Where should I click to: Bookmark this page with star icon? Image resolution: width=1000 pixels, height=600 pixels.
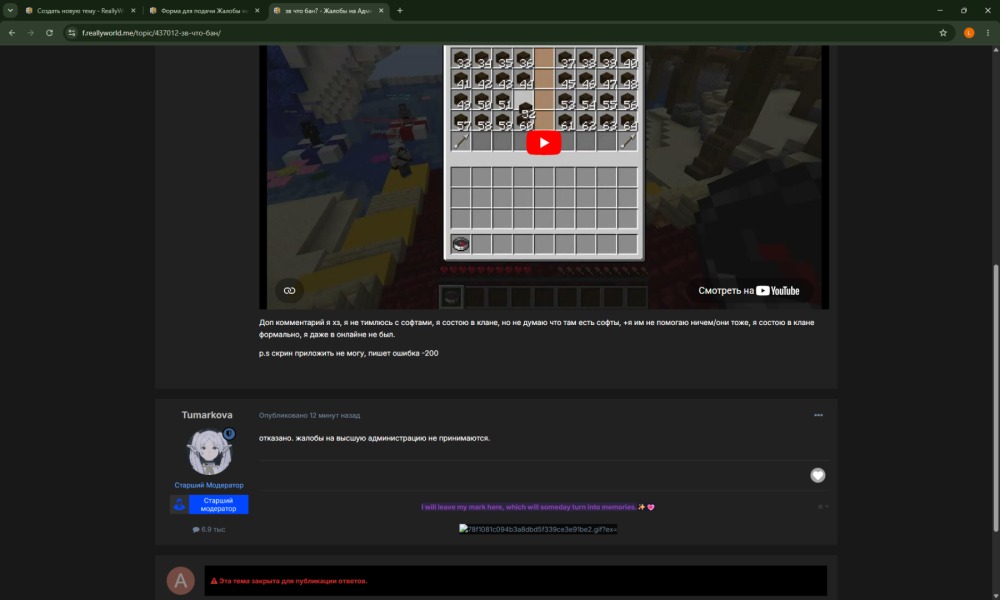click(x=943, y=33)
